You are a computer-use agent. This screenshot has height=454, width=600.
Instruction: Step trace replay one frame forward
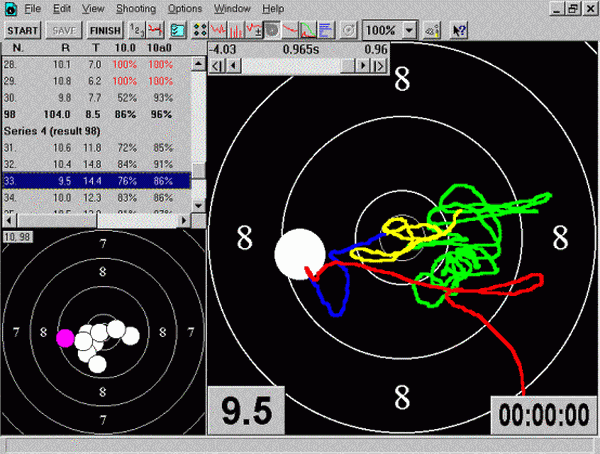click(x=362, y=66)
